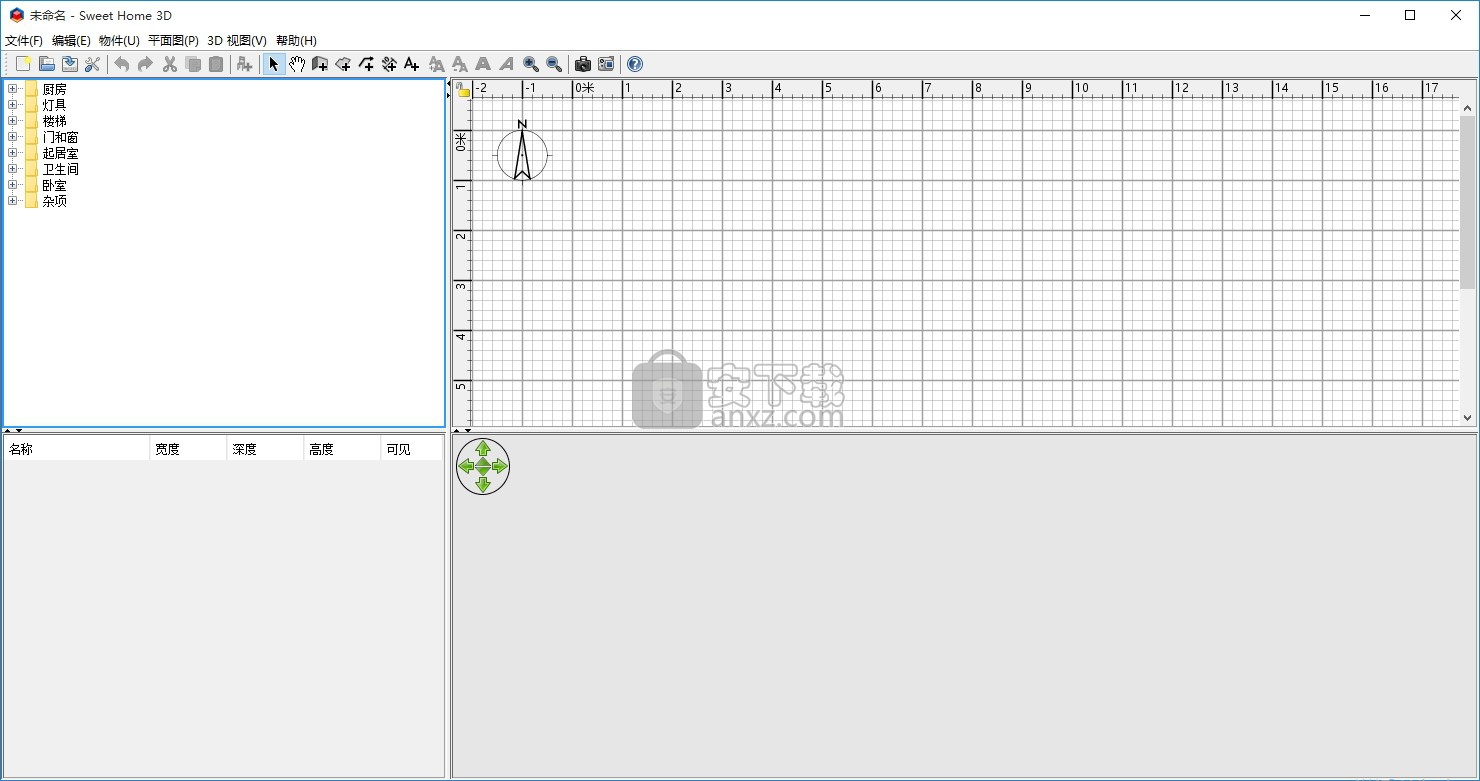
Task: Expand the 楼梯 category
Action: pyautogui.click(x=13, y=121)
